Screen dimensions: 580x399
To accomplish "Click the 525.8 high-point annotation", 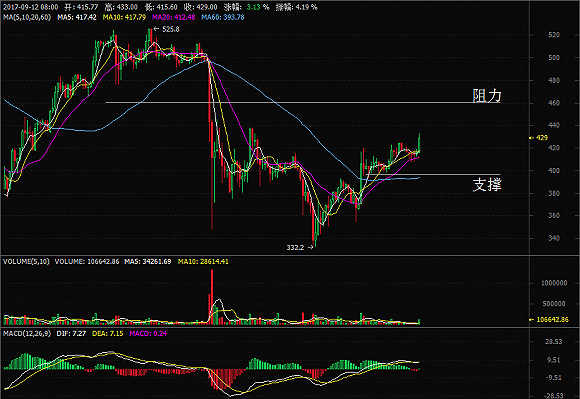I will [171, 29].
